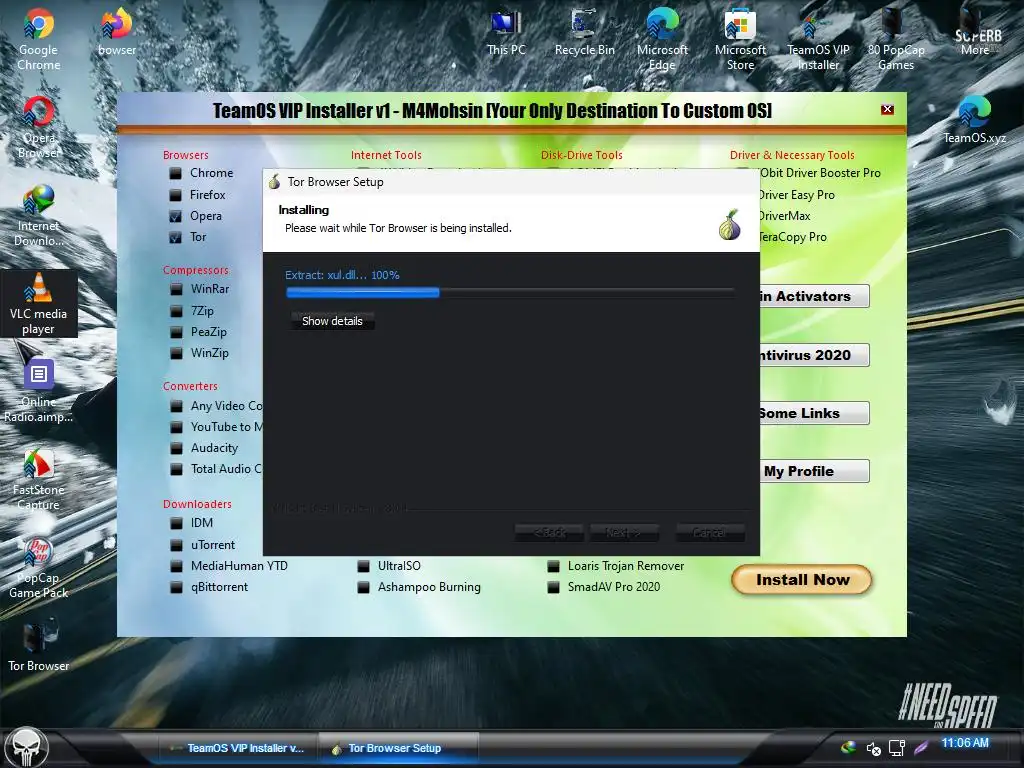This screenshot has width=1024, height=768.
Task: Check the Ashampoo Burning checkbox
Action: tap(364, 587)
